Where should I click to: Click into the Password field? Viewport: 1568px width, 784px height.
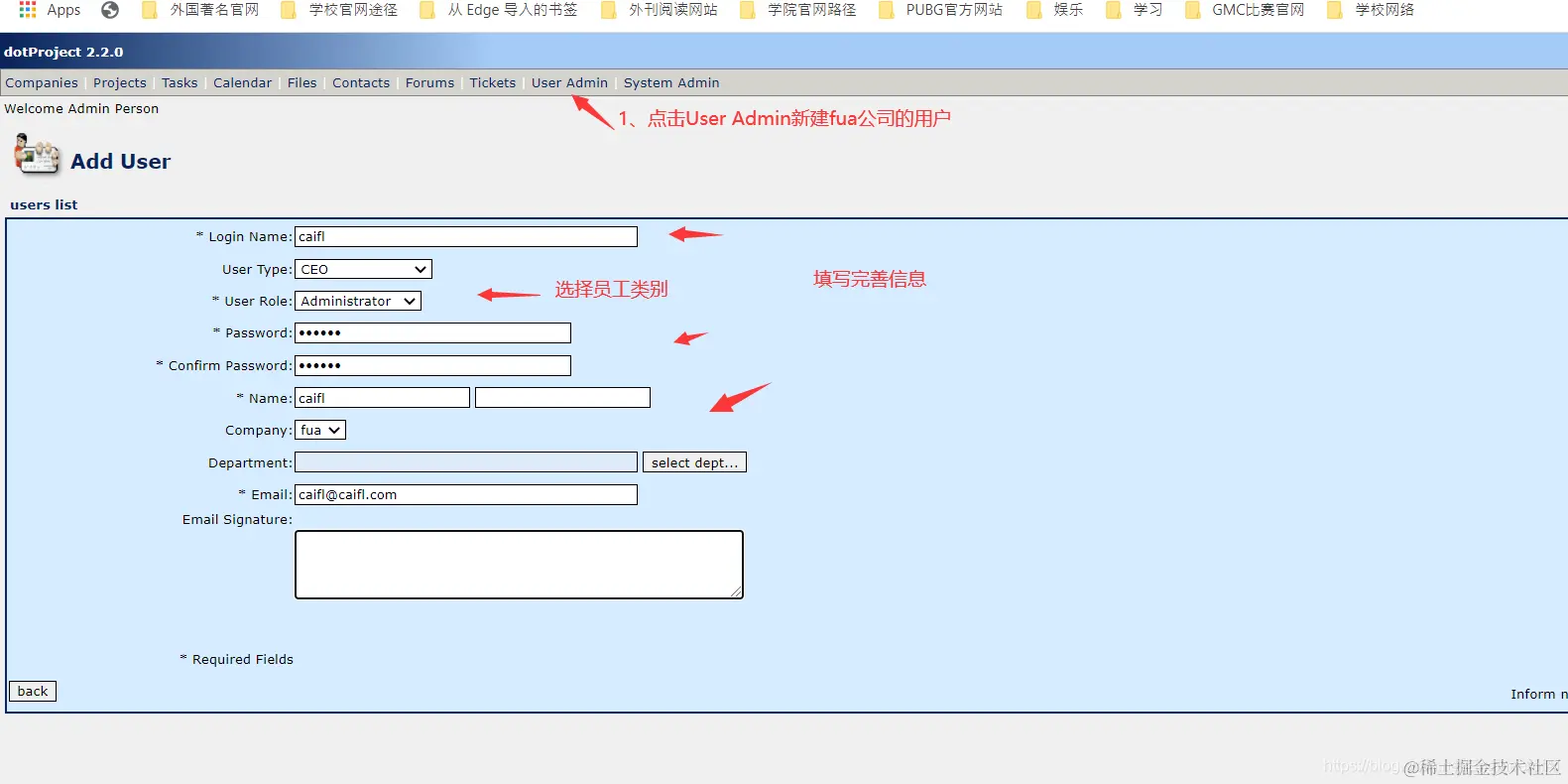point(432,332)
